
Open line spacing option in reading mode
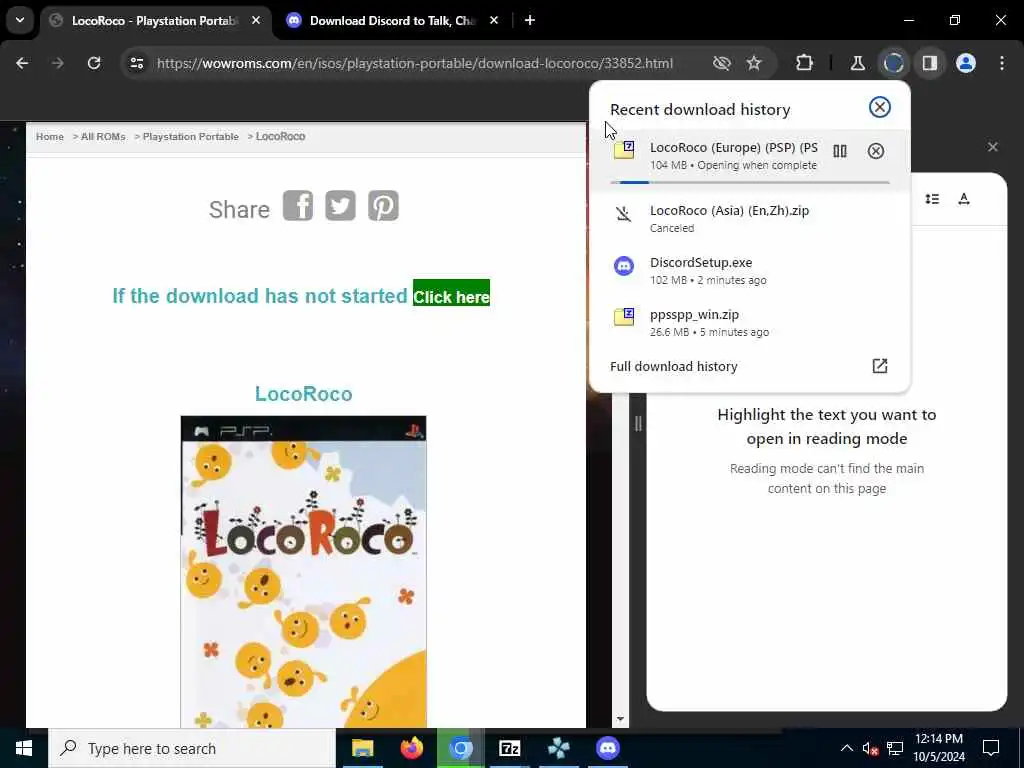(932, 199)
